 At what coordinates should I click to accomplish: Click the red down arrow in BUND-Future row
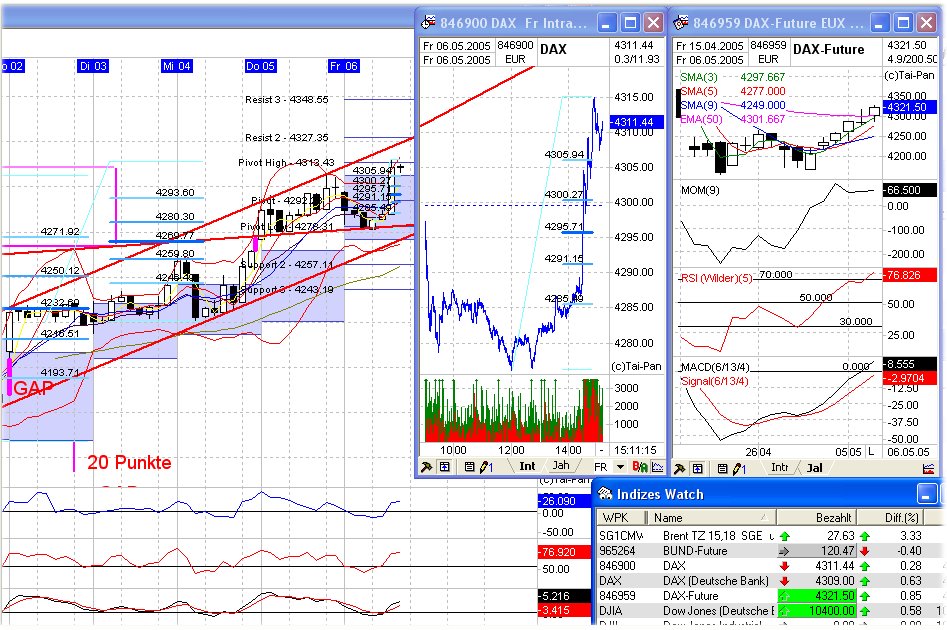(x=865, y=551)
